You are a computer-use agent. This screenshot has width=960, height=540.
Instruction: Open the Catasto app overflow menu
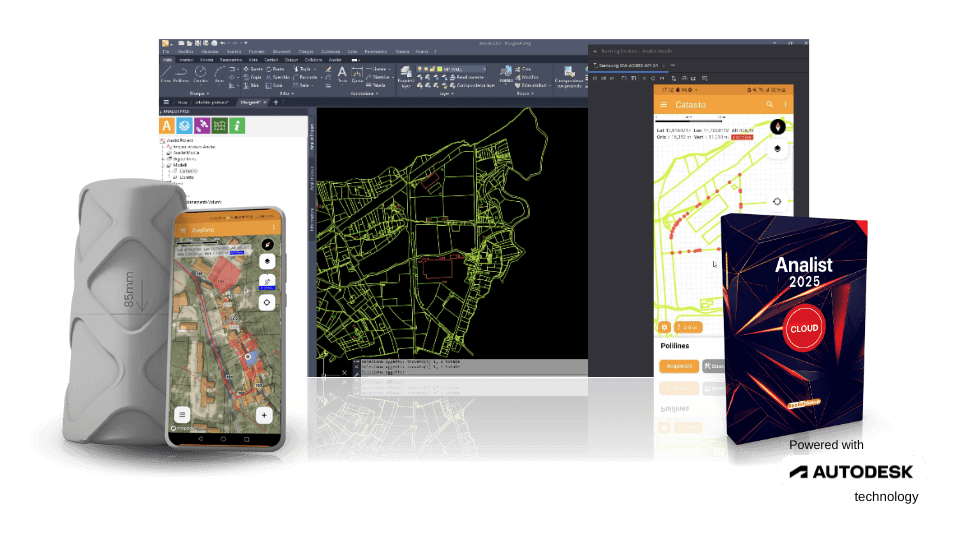tap(785, 104)
